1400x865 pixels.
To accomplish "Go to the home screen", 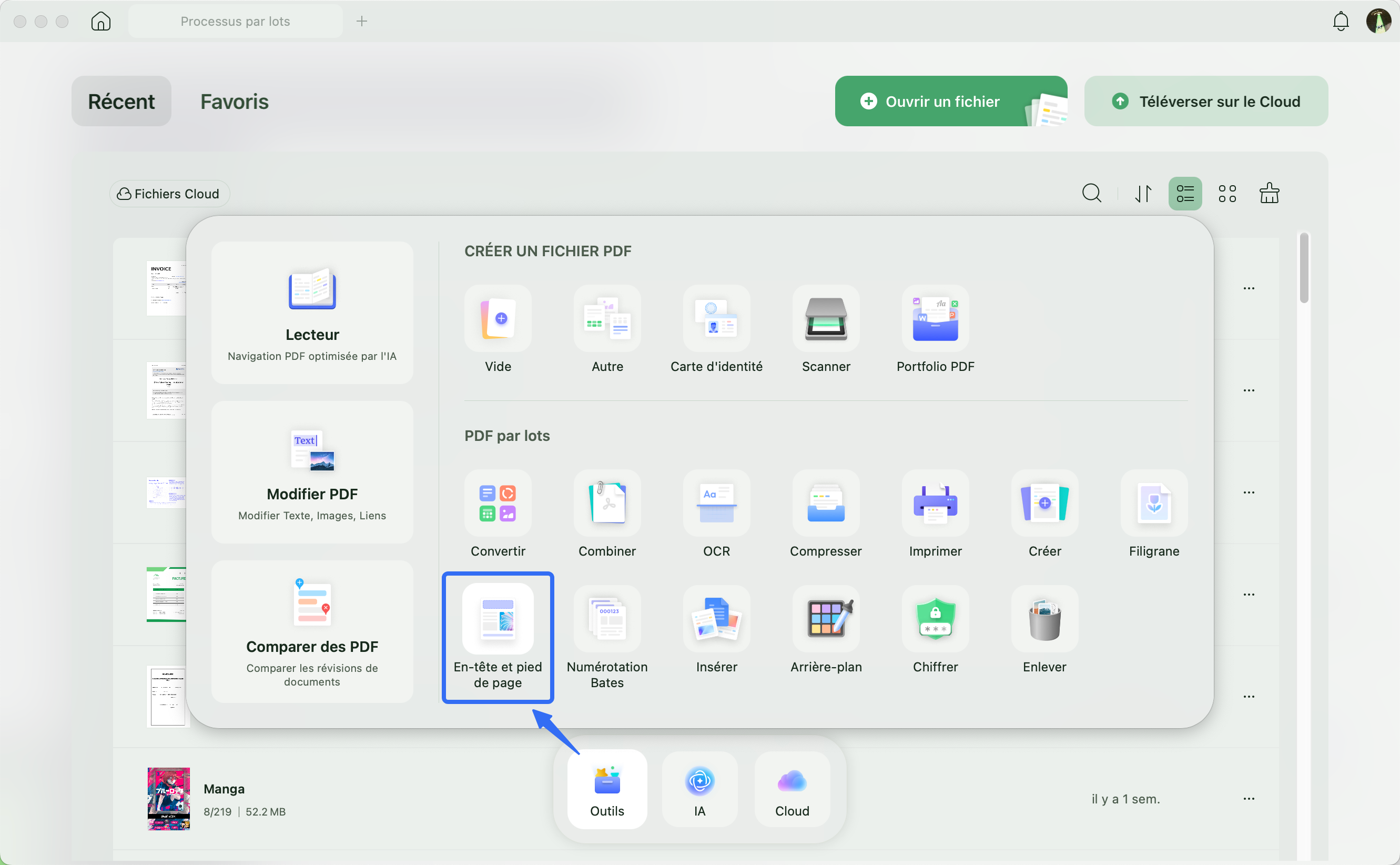I will (x=101, y=21).
